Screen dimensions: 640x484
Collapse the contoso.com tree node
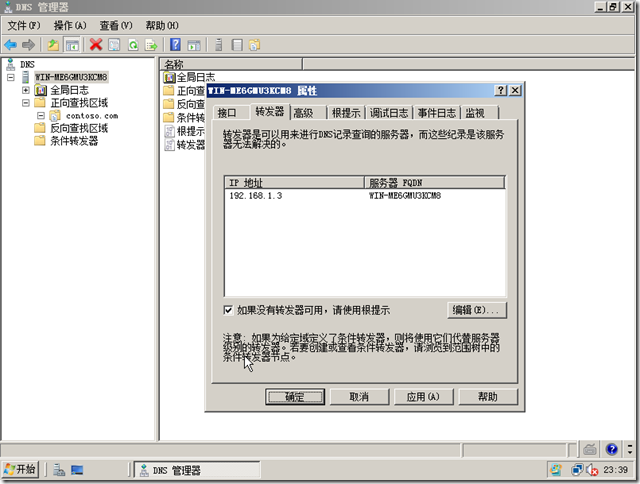coord(41,116)
